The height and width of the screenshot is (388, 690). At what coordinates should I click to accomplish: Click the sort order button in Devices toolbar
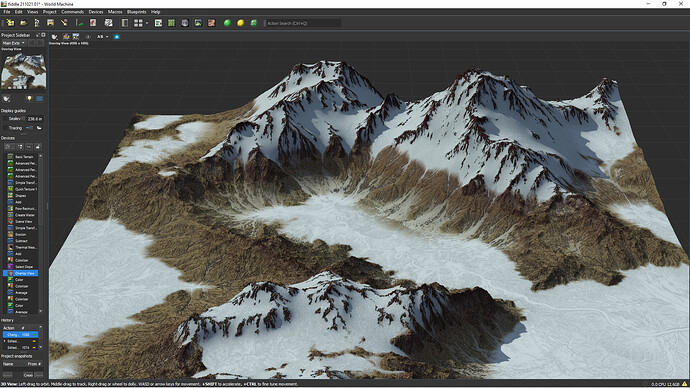(20, 146)
